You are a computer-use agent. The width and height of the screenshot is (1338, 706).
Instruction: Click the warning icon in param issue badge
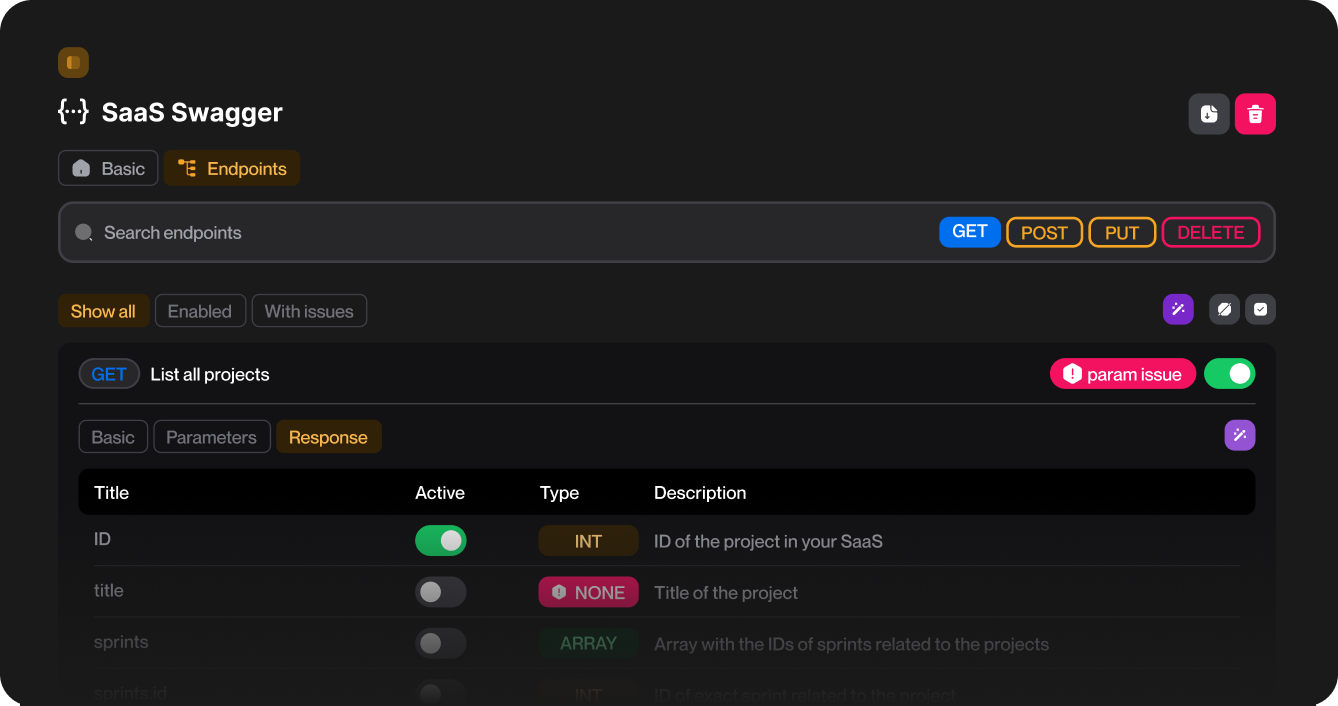tap(1073, 374)
